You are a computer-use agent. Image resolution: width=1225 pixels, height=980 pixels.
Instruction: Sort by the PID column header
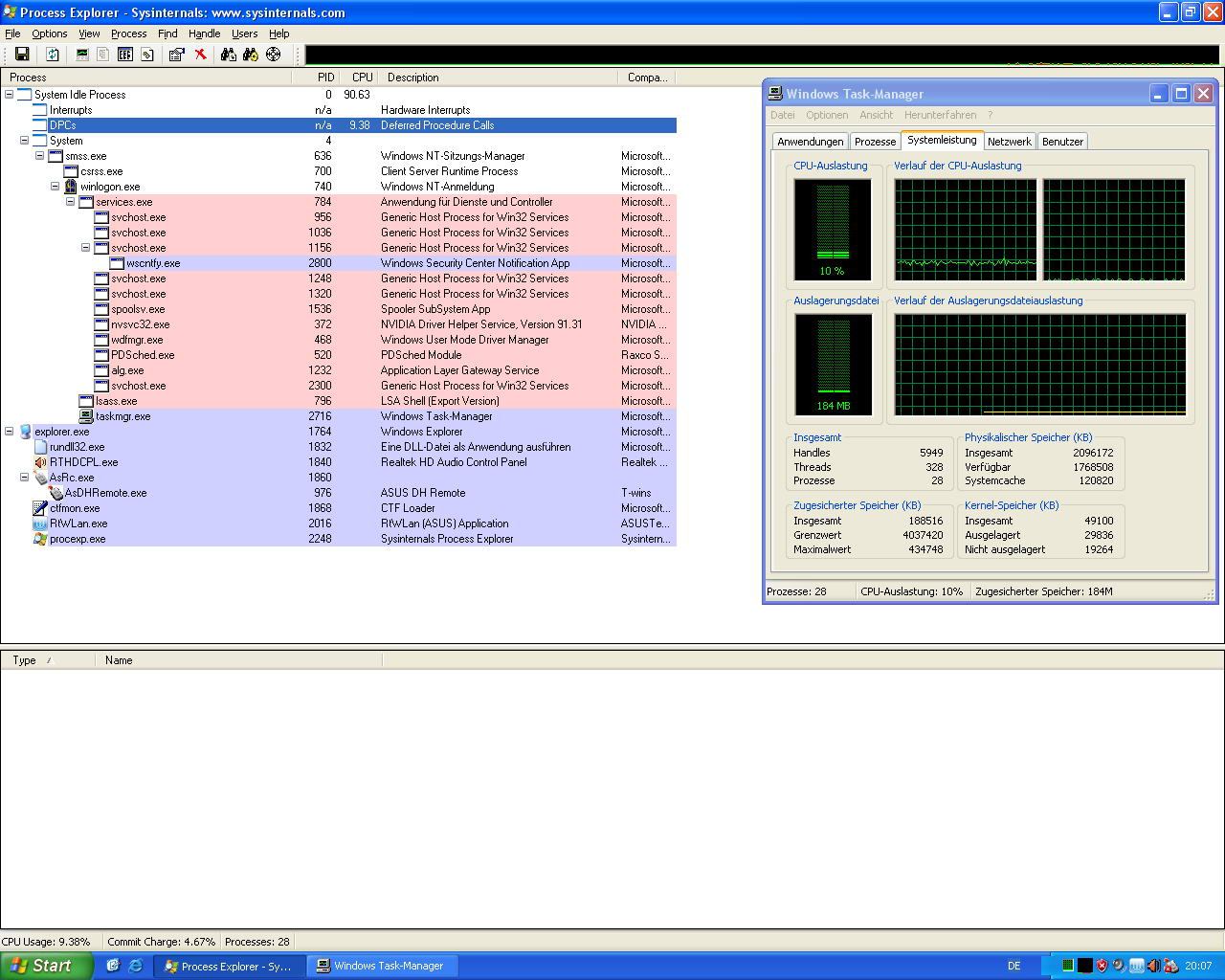316,78
